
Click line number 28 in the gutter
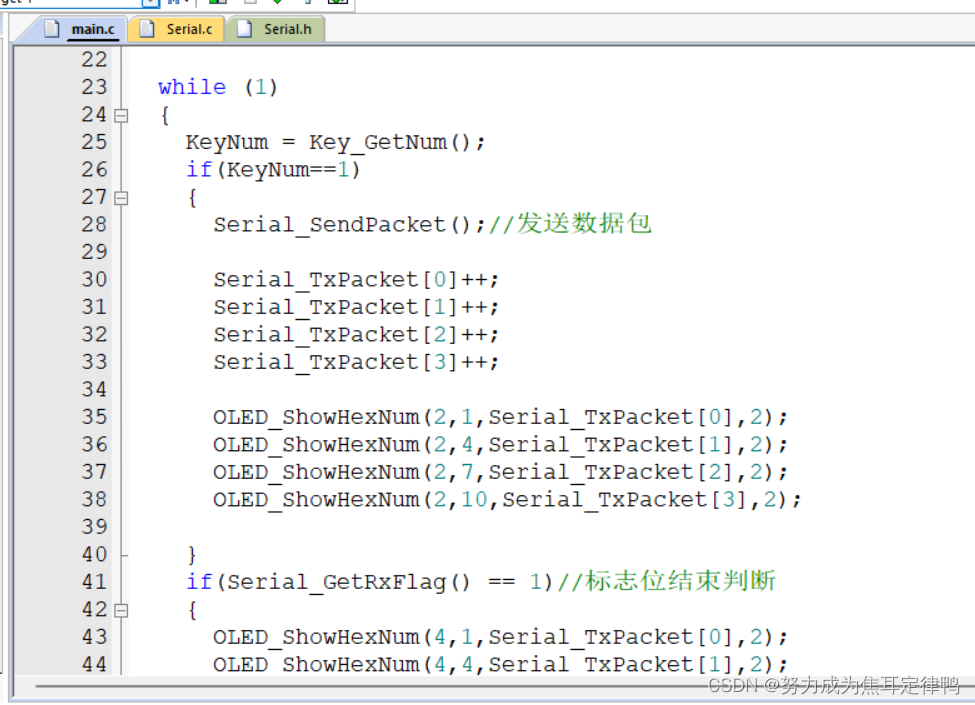[x=94, y=224]
